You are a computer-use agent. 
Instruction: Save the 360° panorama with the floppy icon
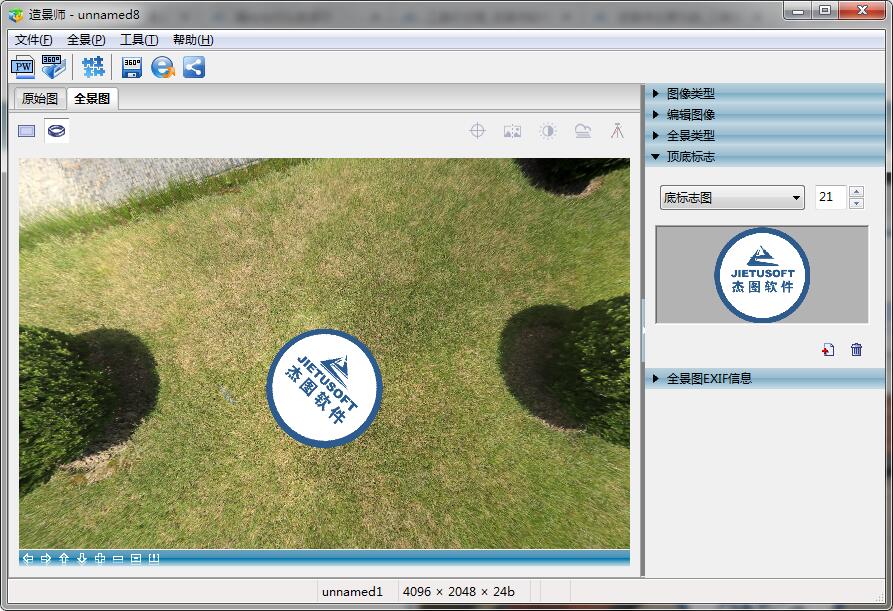pyautogui.click(x=132, y=67)
